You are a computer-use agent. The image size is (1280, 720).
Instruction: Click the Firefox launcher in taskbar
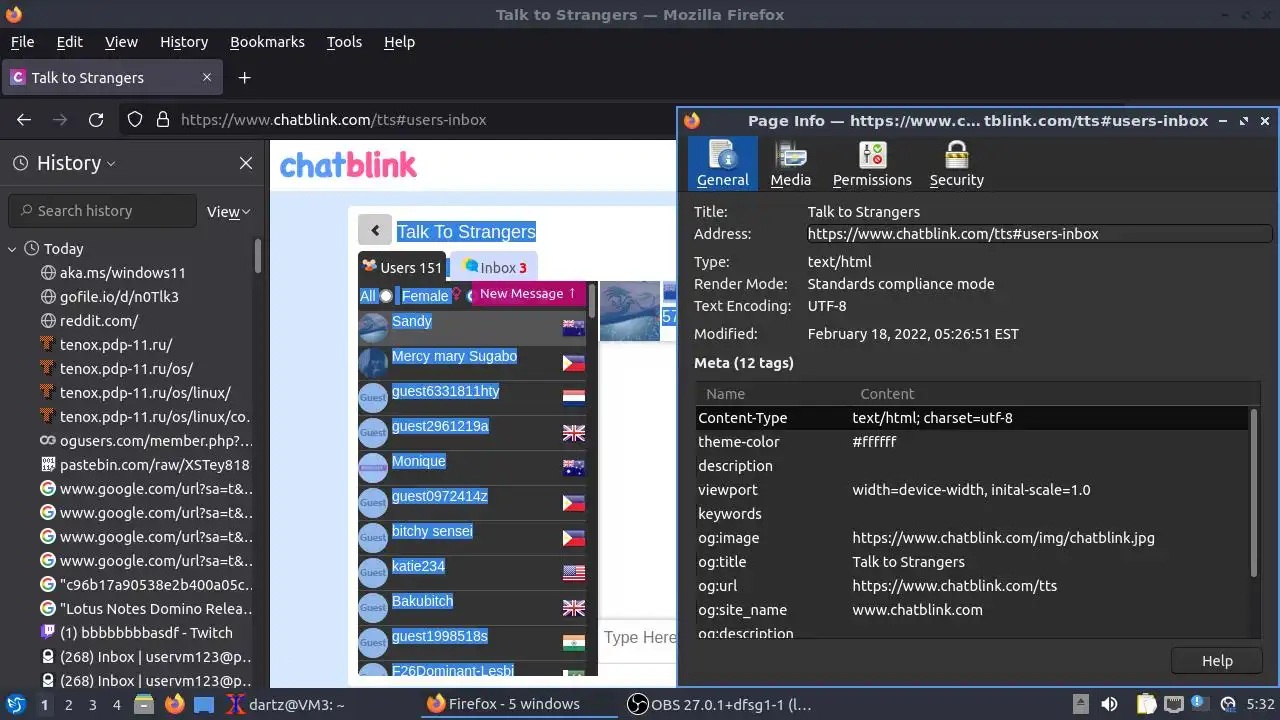point(174,705)
